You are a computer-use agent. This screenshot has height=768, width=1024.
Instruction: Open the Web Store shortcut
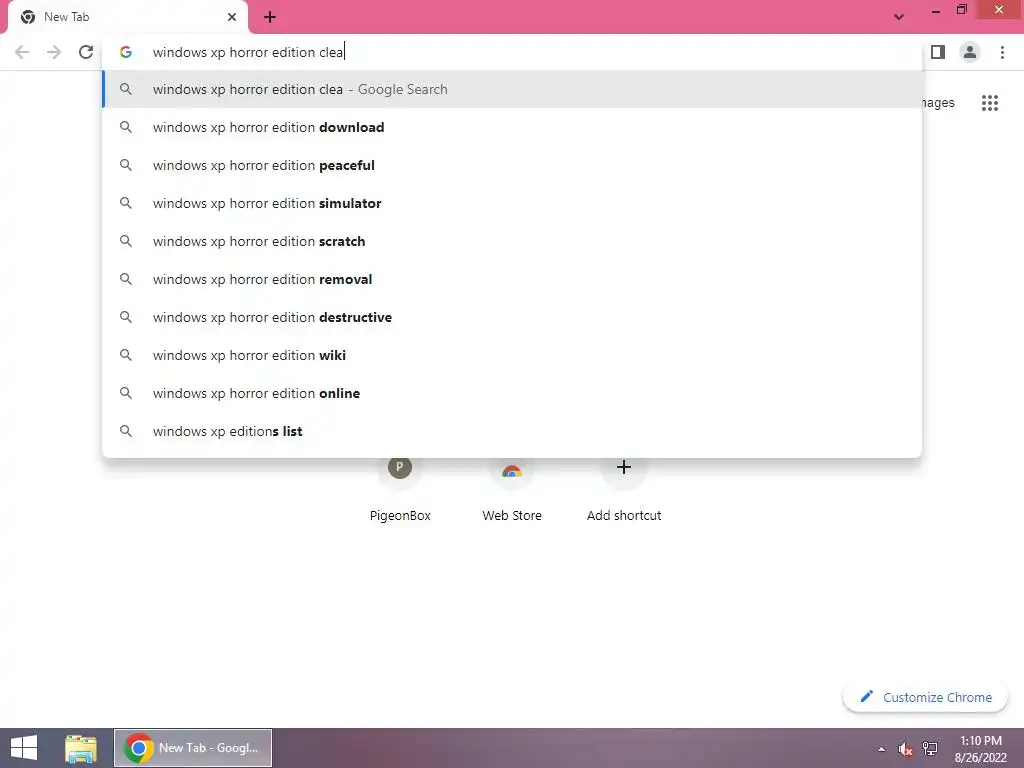512,490
